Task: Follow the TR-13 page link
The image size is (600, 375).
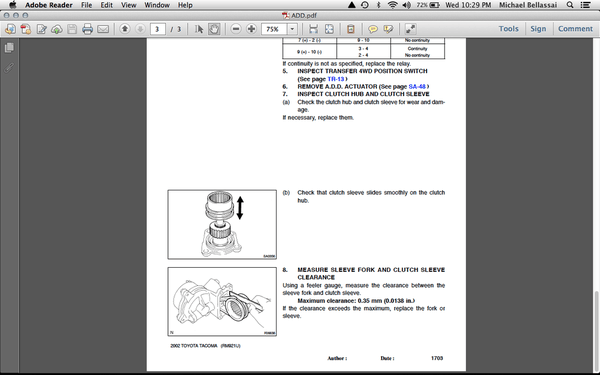Action: point(336,79)
